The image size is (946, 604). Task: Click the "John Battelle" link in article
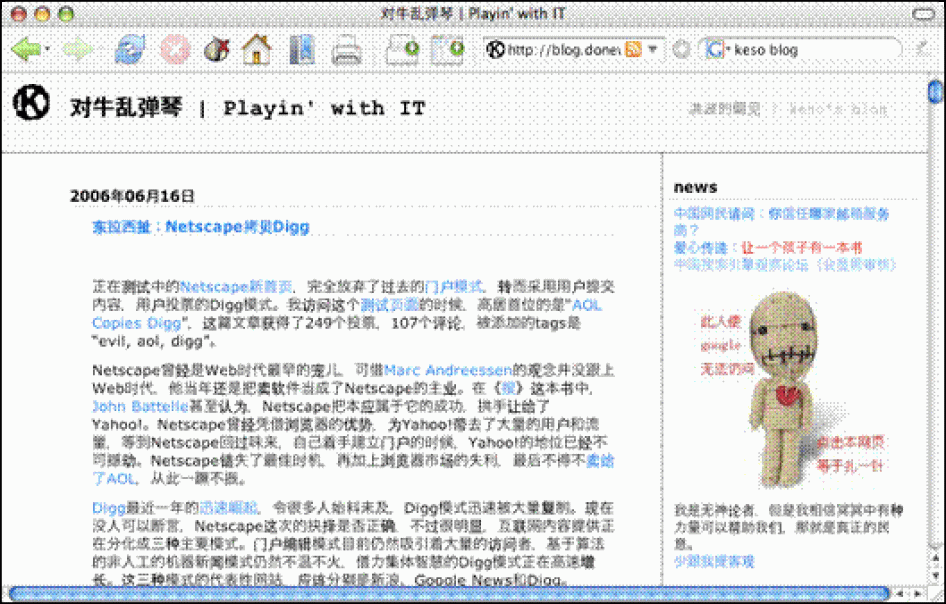139,406
